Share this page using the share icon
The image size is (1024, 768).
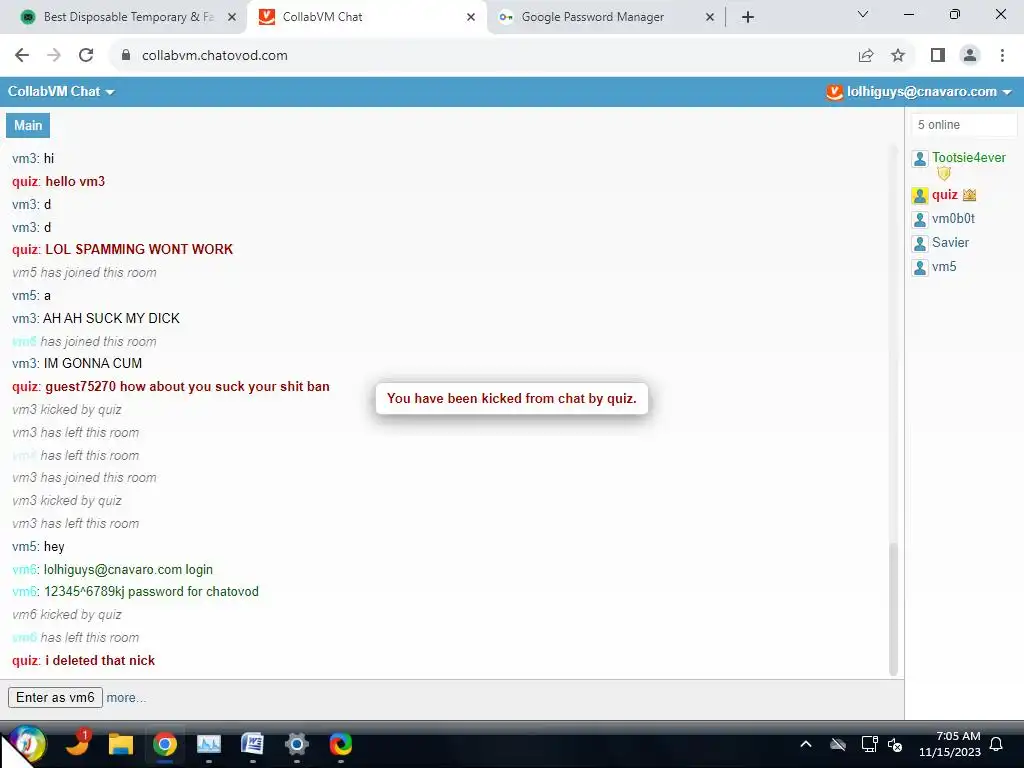point(866,56)
